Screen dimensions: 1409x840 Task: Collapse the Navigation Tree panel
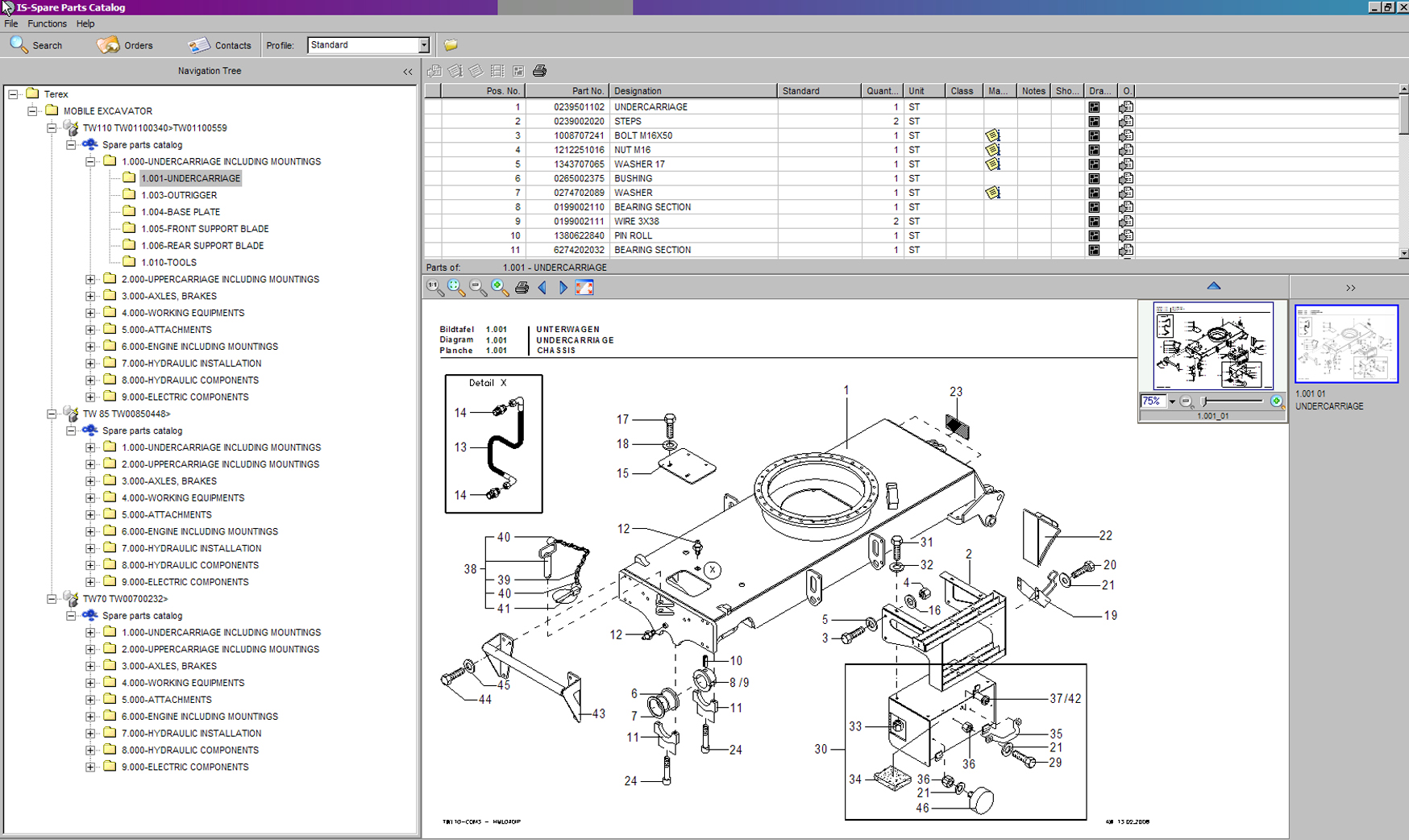pos(407,72)
